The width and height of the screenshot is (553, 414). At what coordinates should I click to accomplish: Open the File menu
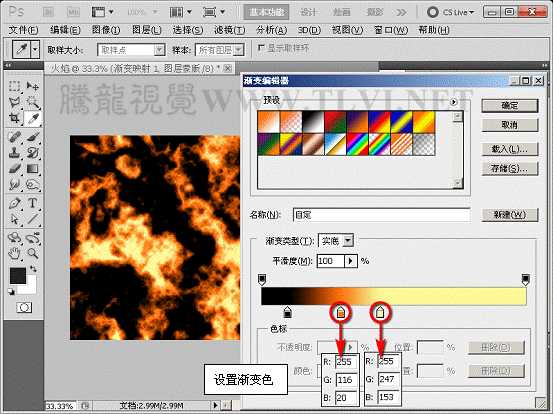23,30
